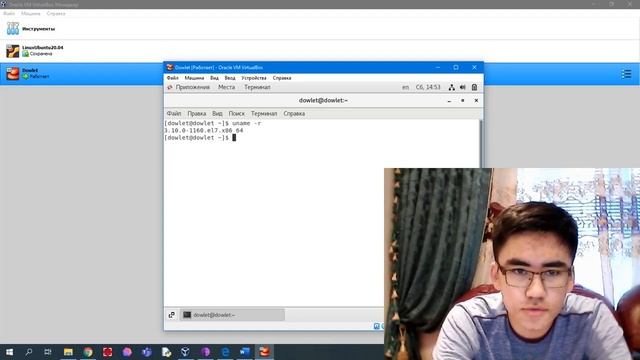640x360 pixels.
Task: Open Ввод menu of the VM window
Action: [230, 78]
